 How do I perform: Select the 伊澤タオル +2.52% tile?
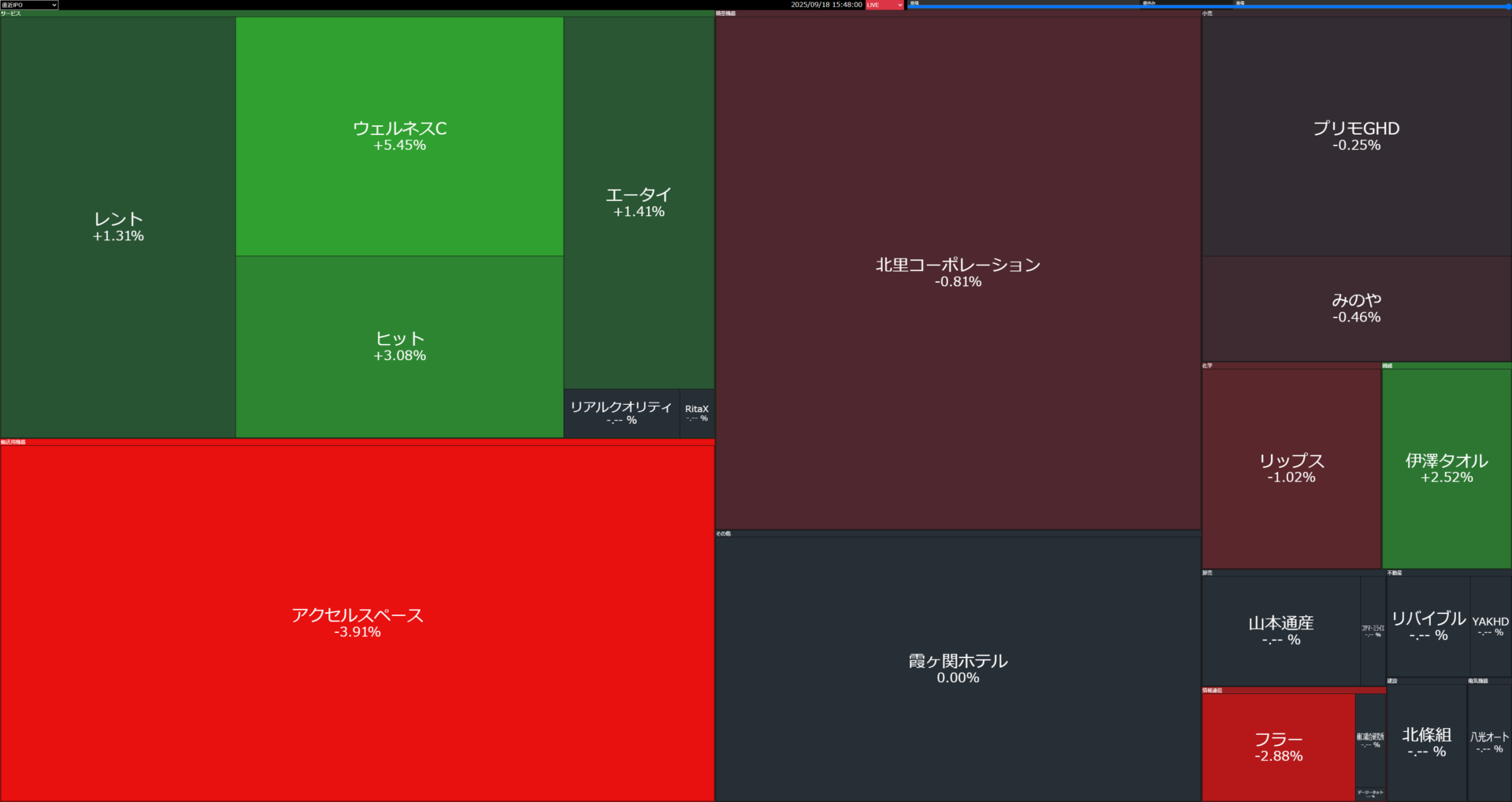(x=1447, y=468)
